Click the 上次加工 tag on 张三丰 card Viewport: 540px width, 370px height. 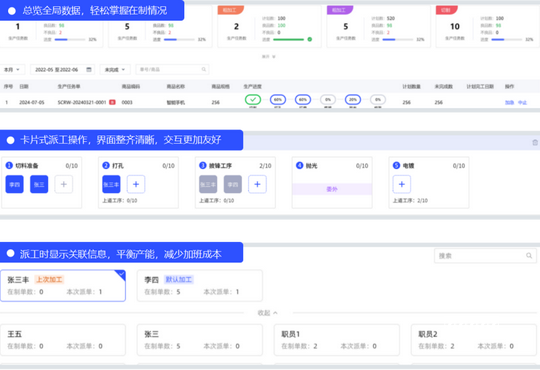point(50,279)
